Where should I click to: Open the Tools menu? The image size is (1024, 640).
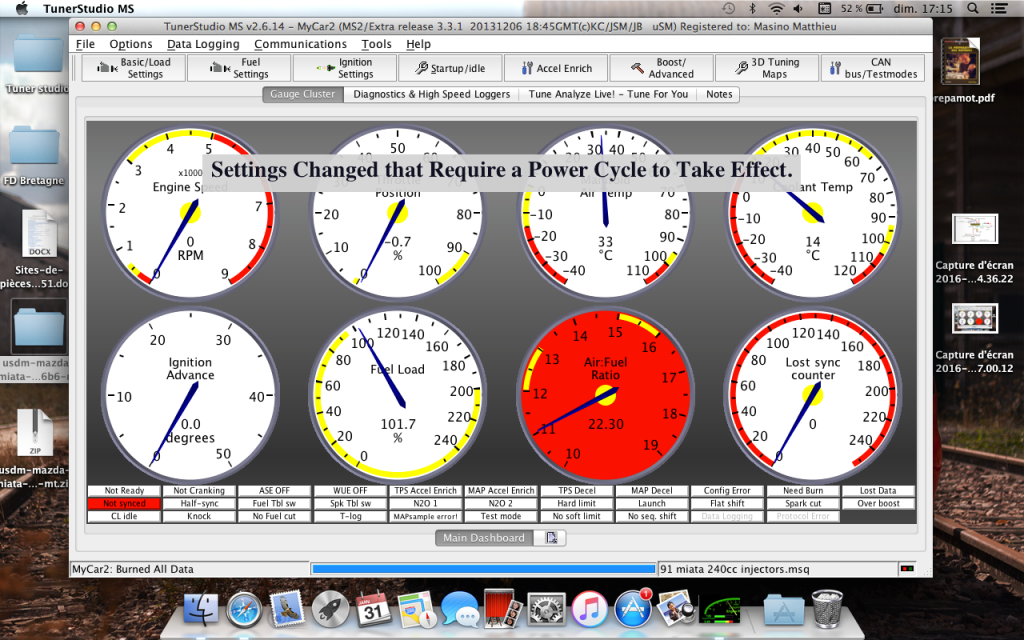point(376,44)
